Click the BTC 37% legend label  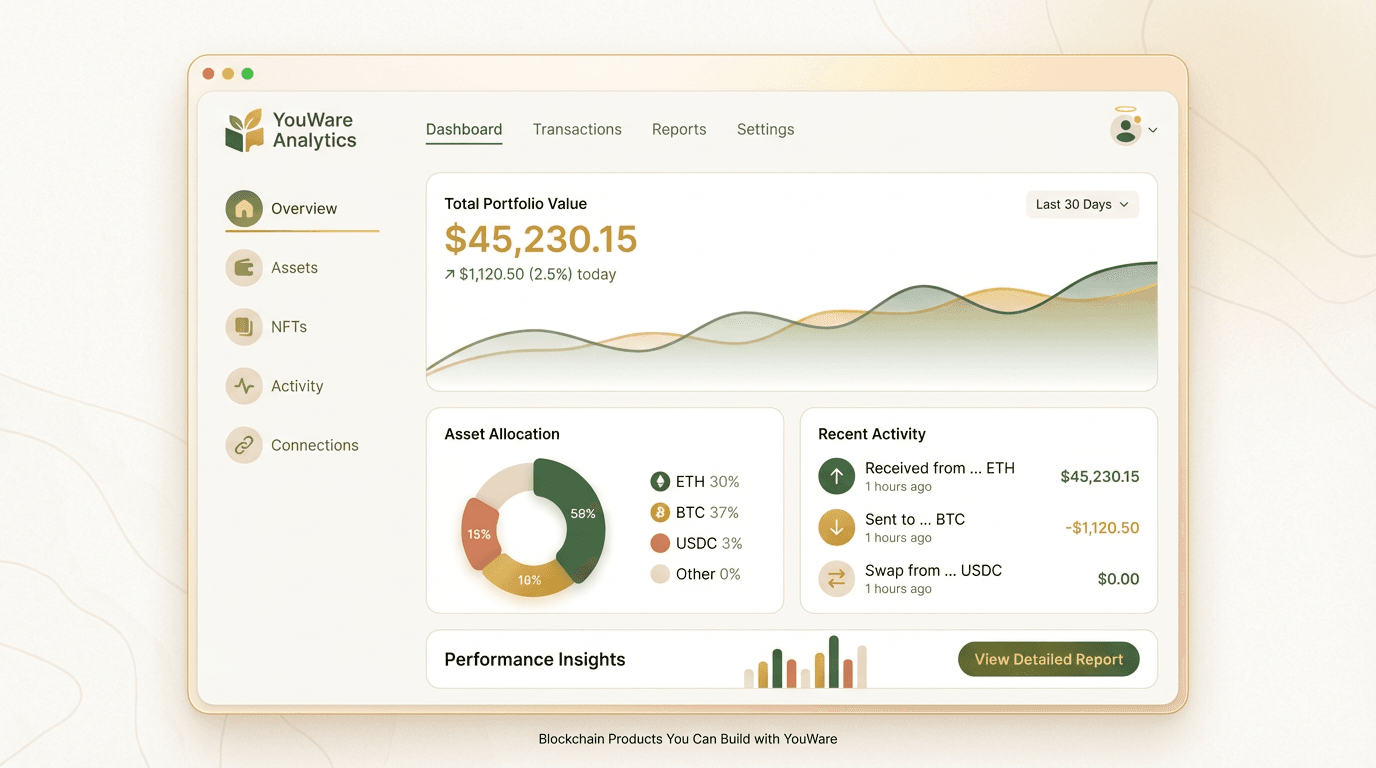707,513
